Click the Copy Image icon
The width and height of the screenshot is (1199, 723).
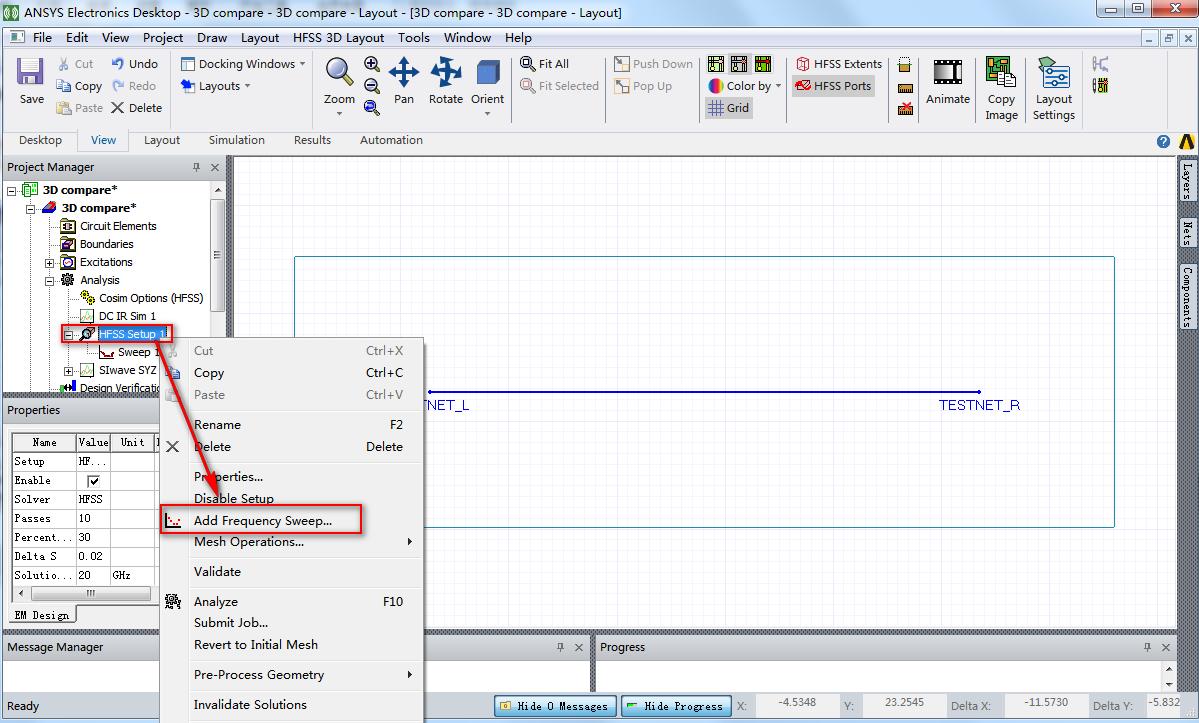pyautogui.click(x=1001, y=87)
